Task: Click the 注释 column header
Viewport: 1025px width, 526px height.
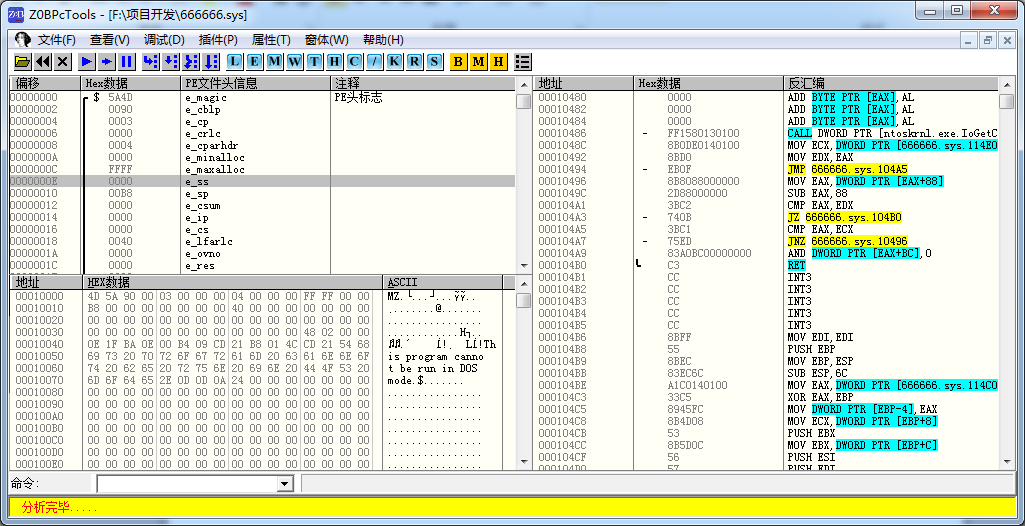Action: pyautogui.click(x=424, y=84)
